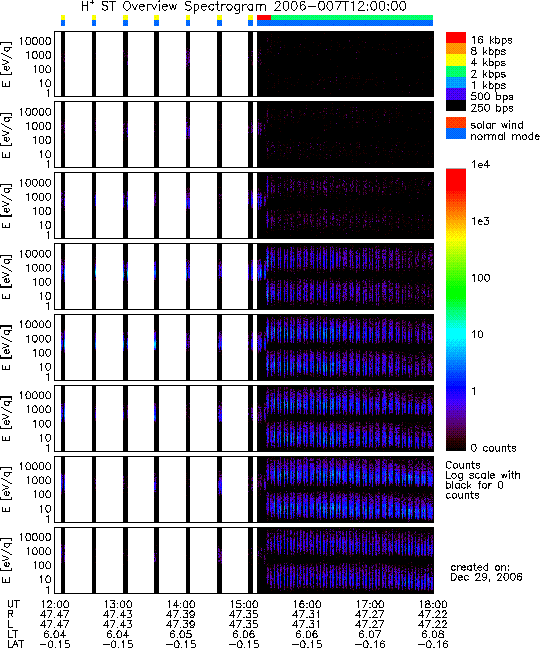Click the R value 47.31 under 16:00
The height and width of the screenshot is (648, 540).
(x=306, y=615)
